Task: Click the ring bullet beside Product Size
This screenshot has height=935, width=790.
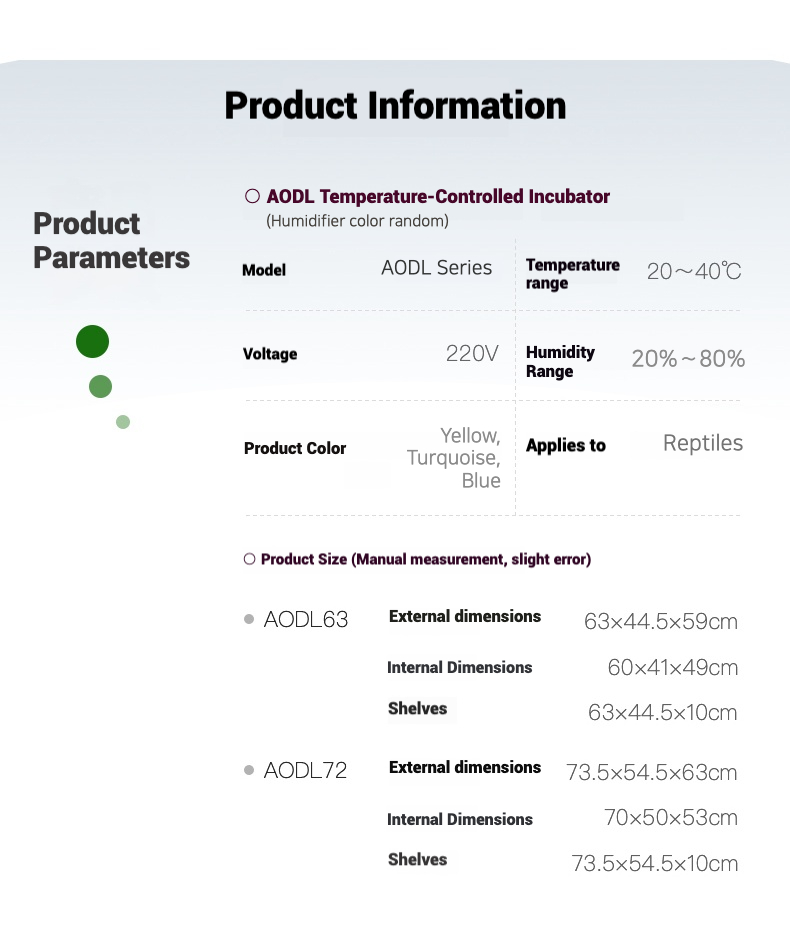Action: 249,559
